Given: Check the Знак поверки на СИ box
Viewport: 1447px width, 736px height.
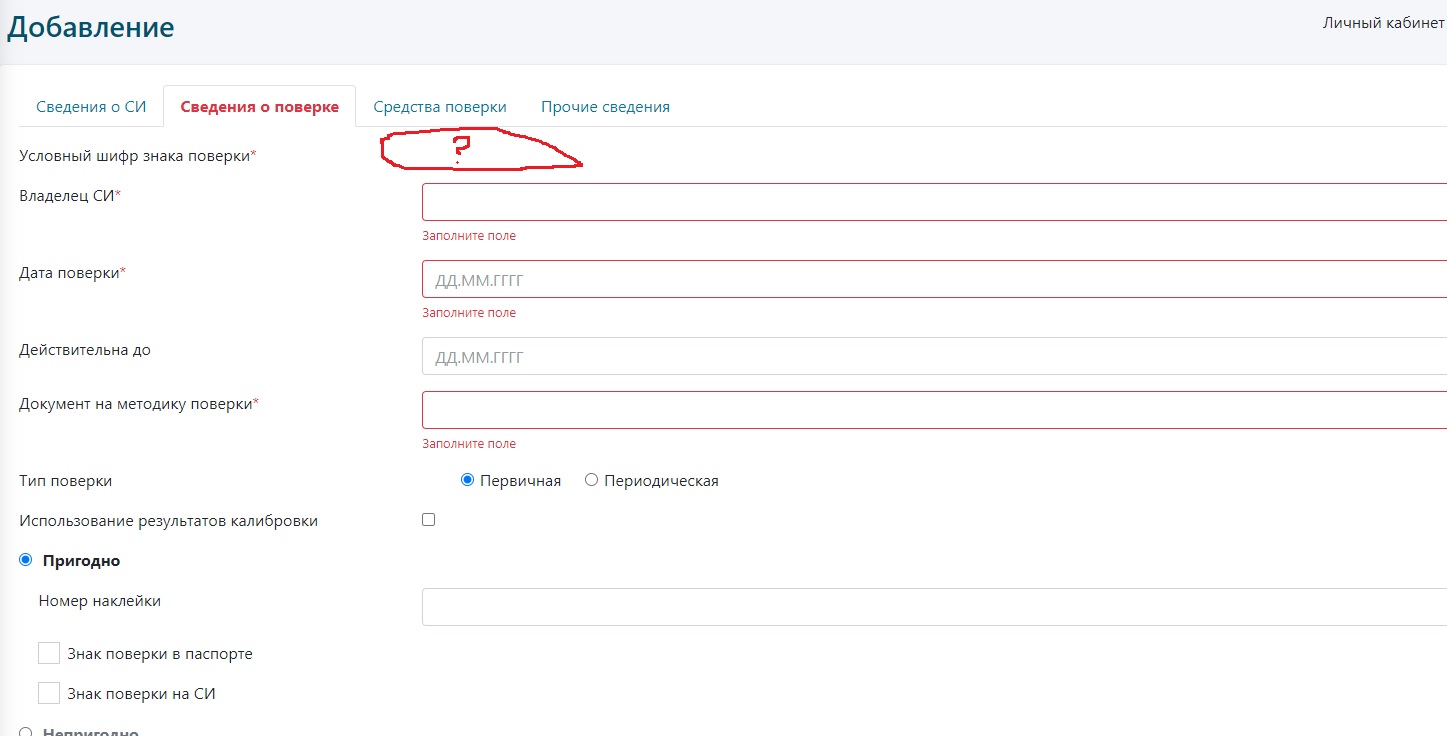Looking at the screenshot, I should point(49,693).
